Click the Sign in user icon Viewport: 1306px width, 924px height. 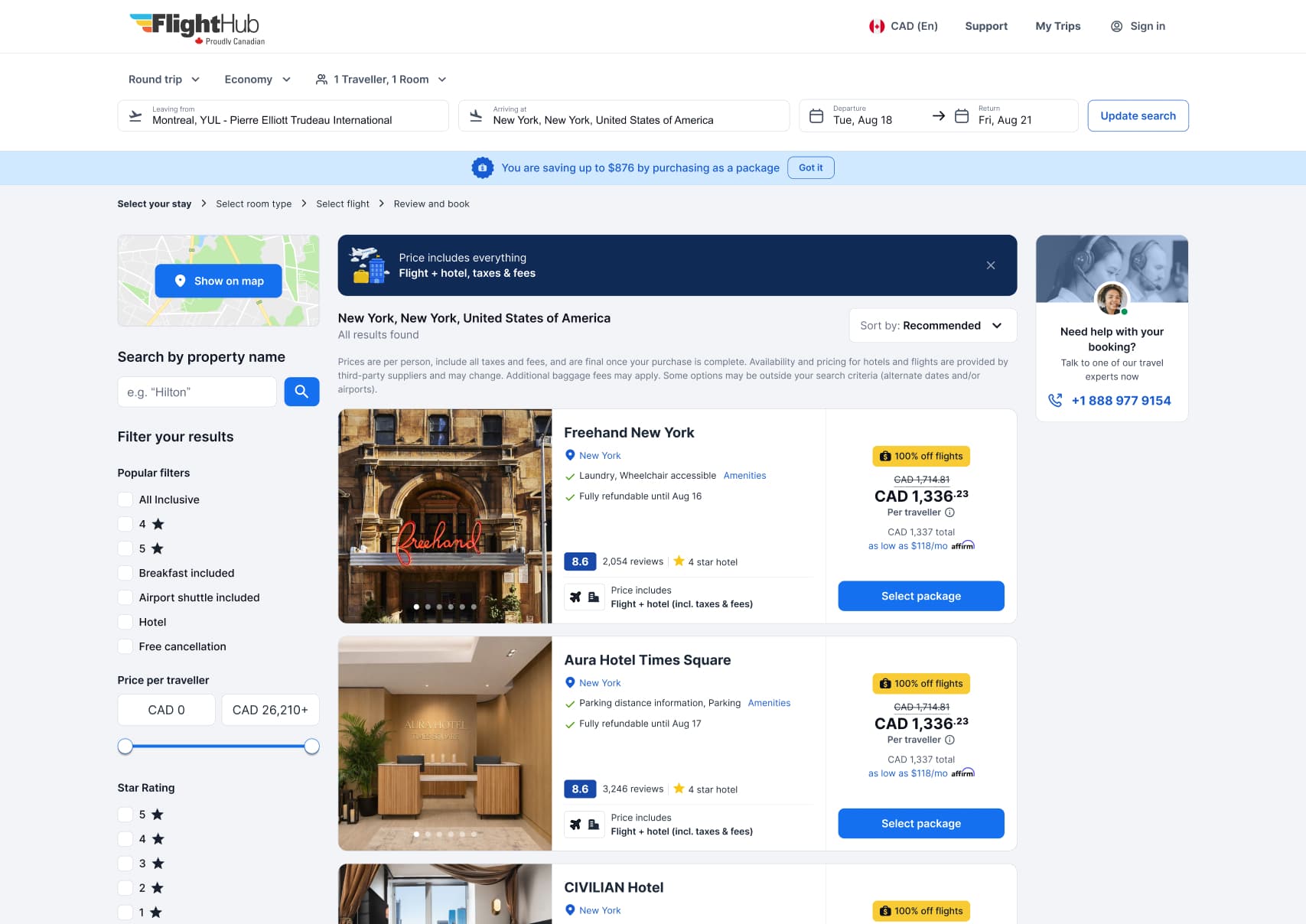[1116, 26]
